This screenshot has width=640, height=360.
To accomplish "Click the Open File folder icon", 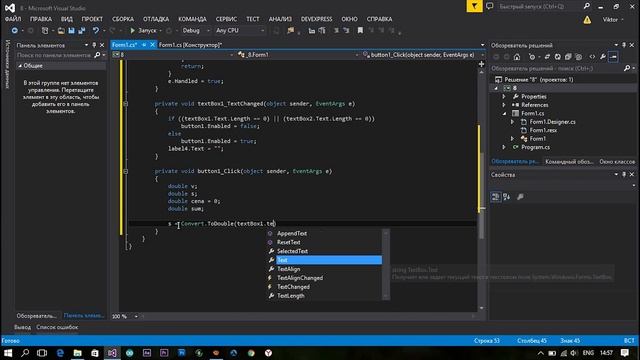I will pos(61,31).
